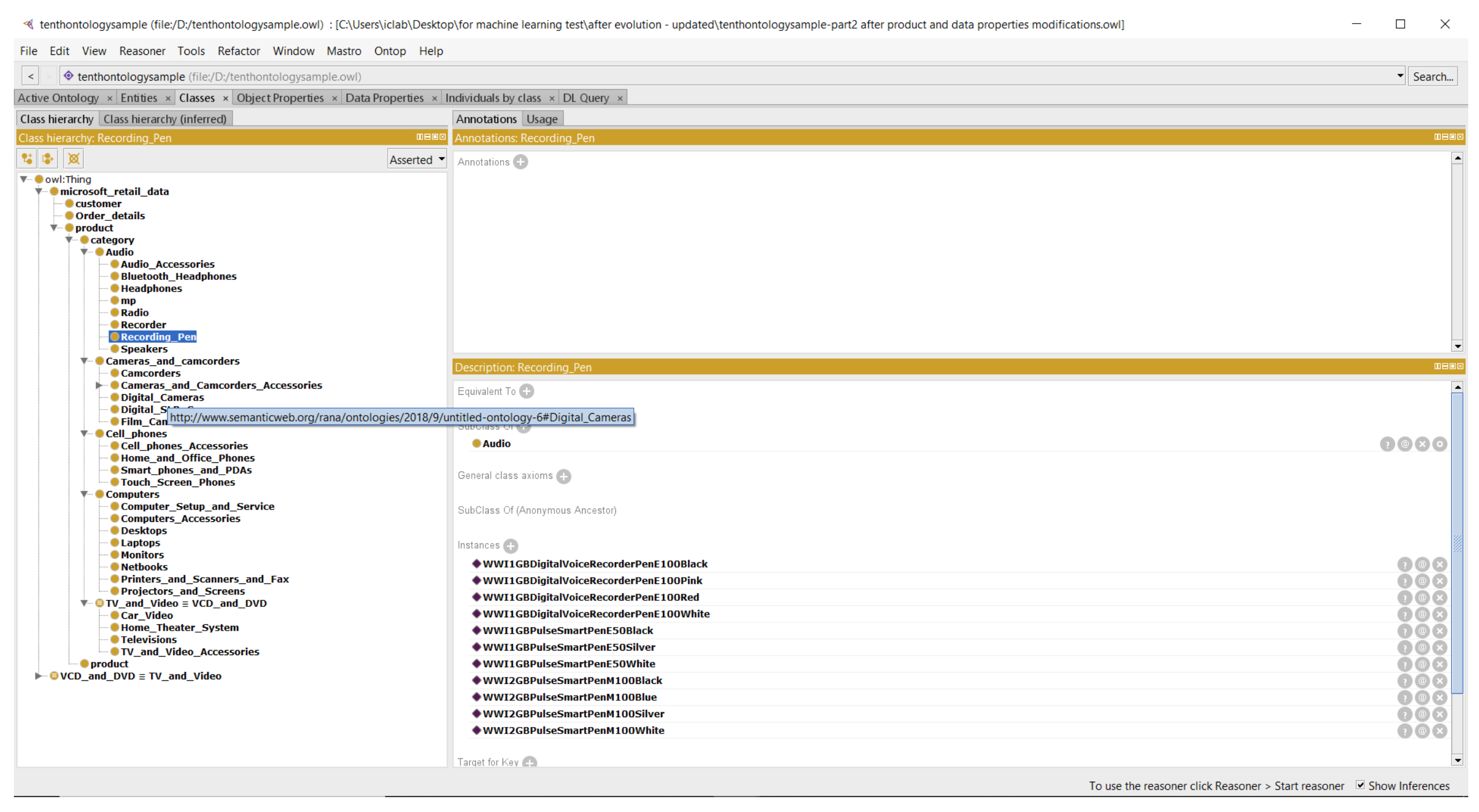Click the Delete selected class toolbar icon

tap(73, 159)
